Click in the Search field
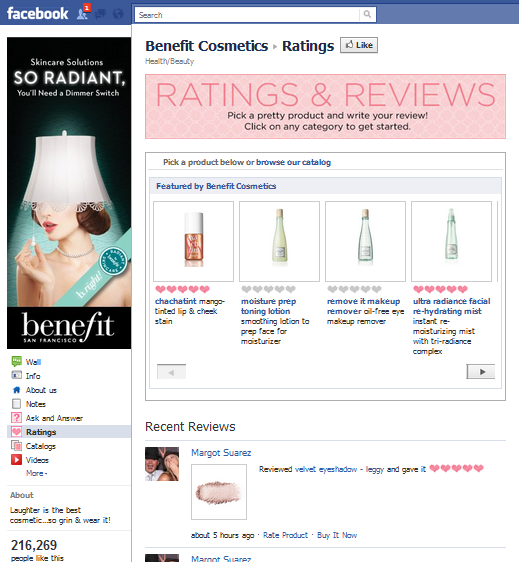The width and height of the screenshot is (519, 562). [x=247, y=15]
